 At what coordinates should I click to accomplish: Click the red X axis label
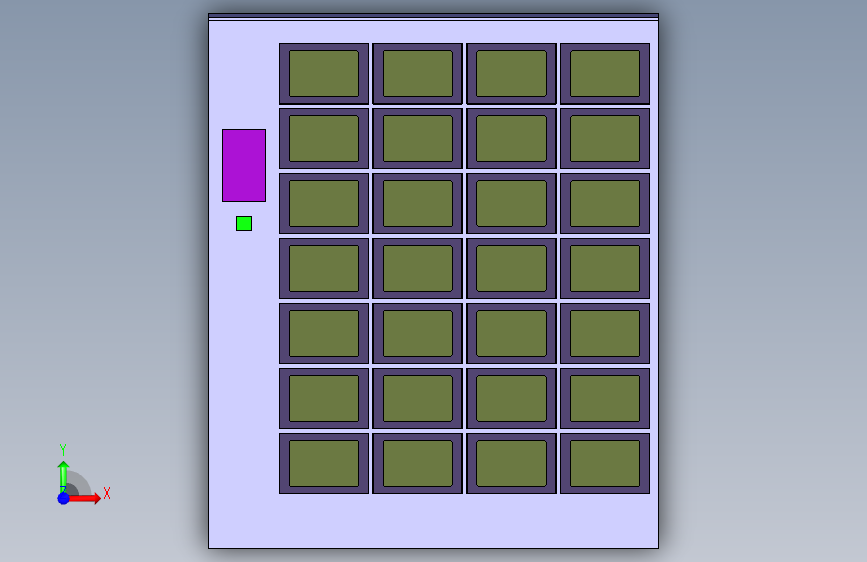[107, 493]
